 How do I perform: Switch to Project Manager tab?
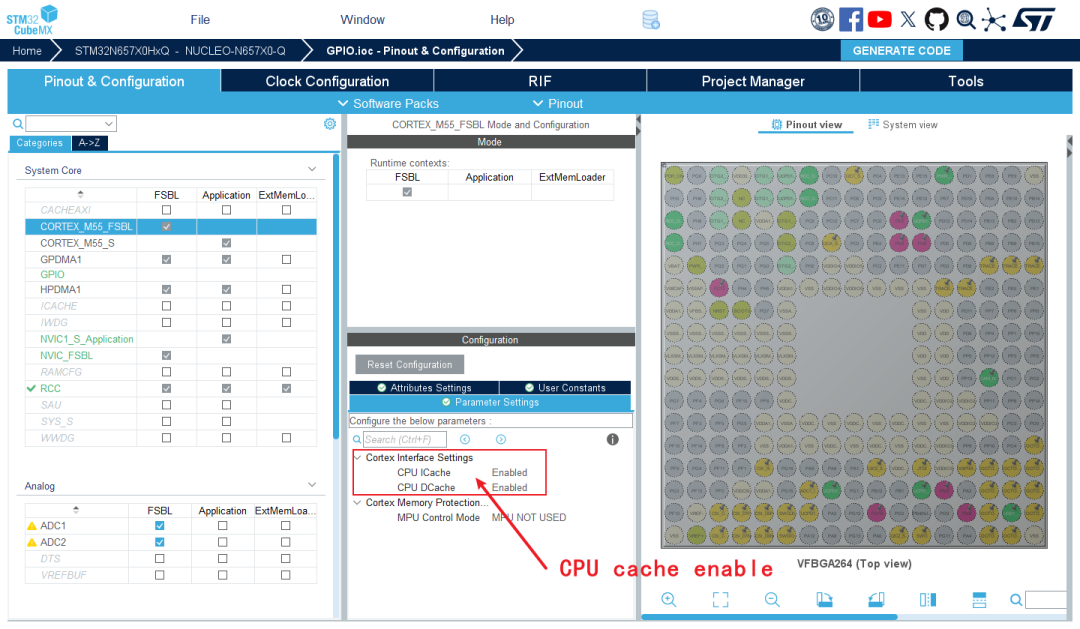(x=753, y=81)
